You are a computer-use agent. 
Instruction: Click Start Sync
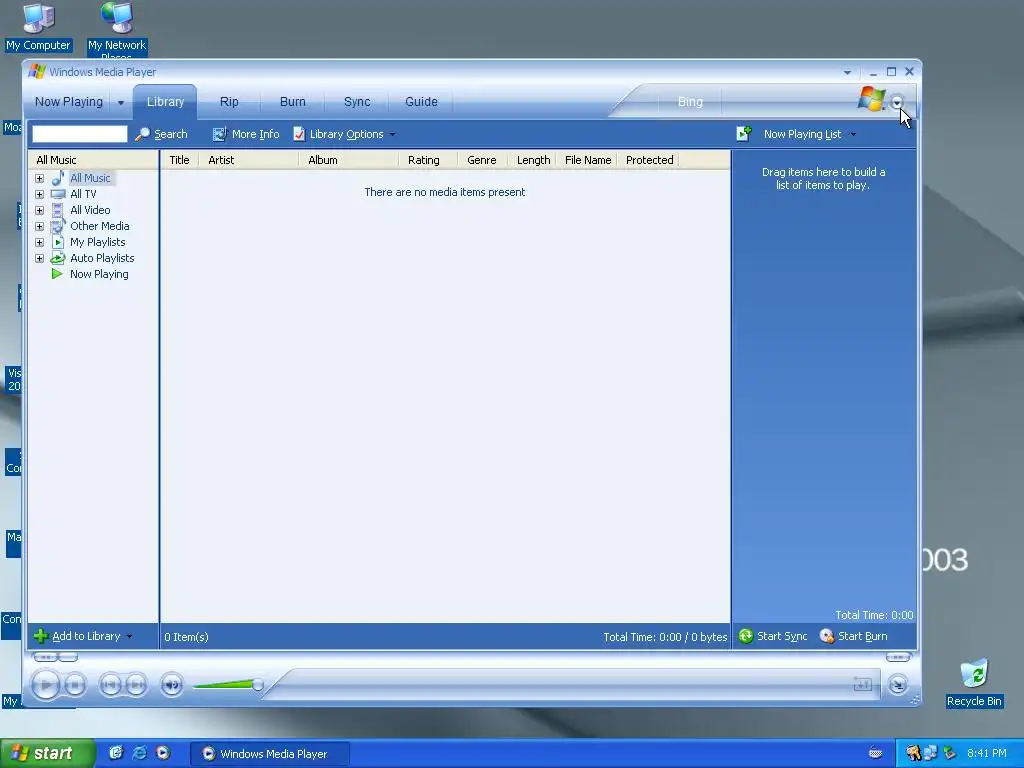(773, 636)
